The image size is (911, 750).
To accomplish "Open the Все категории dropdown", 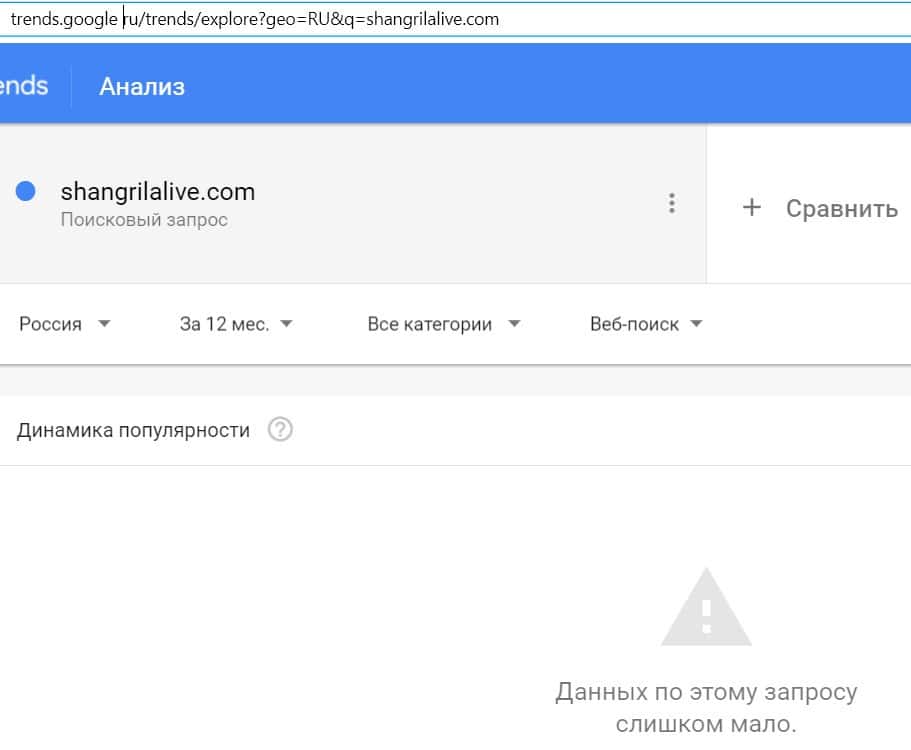I will click(444, 324).
